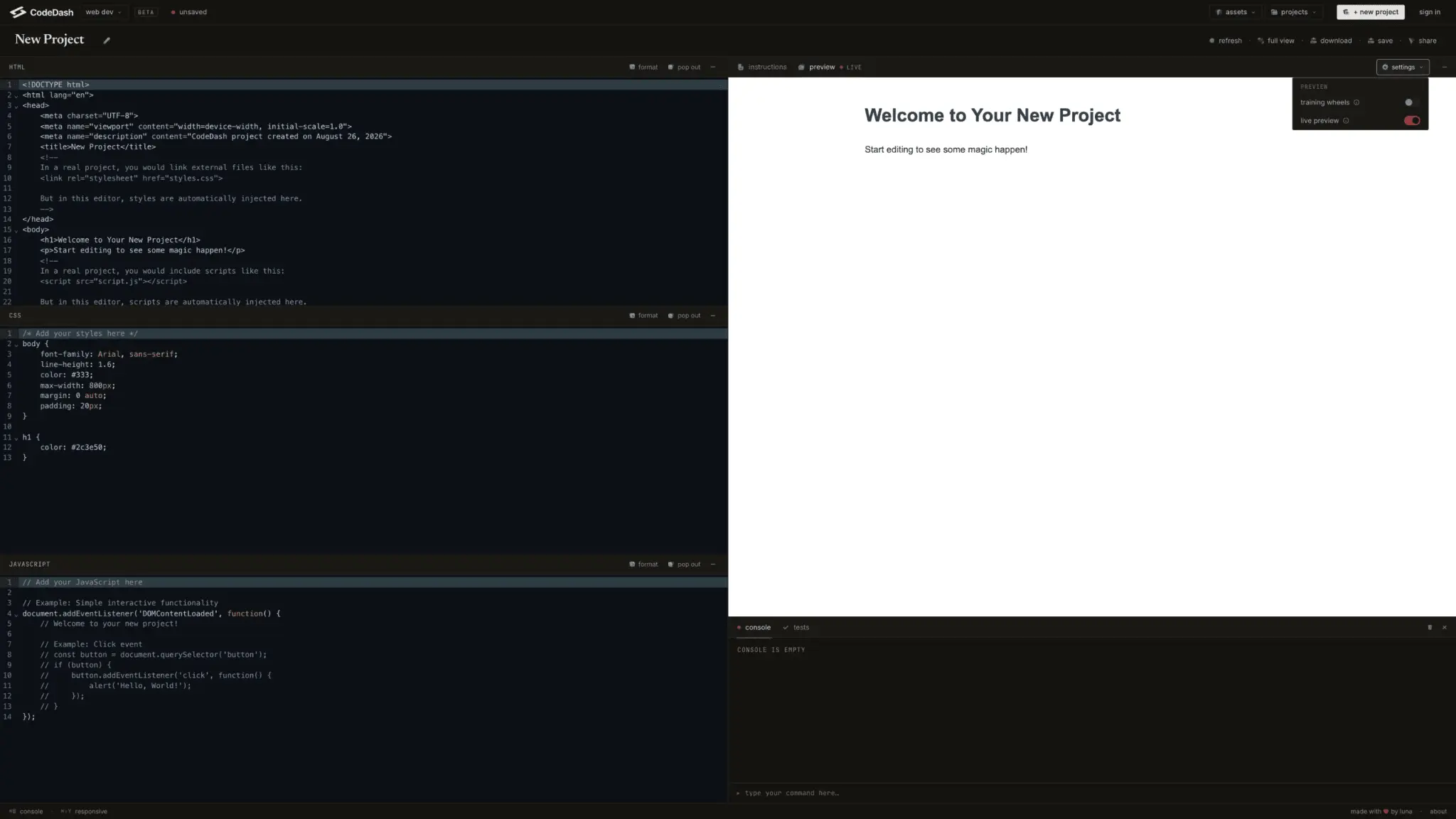Toggle console from the bottom status bar

point(26,811)
